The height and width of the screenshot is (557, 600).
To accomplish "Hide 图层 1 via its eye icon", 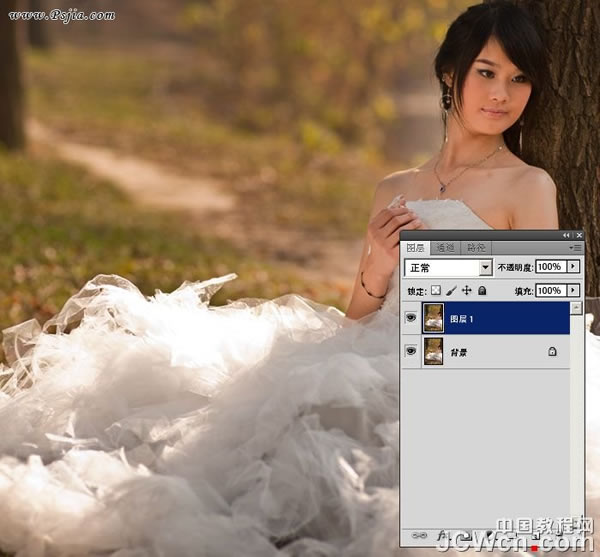I will (x=411, y=317).
